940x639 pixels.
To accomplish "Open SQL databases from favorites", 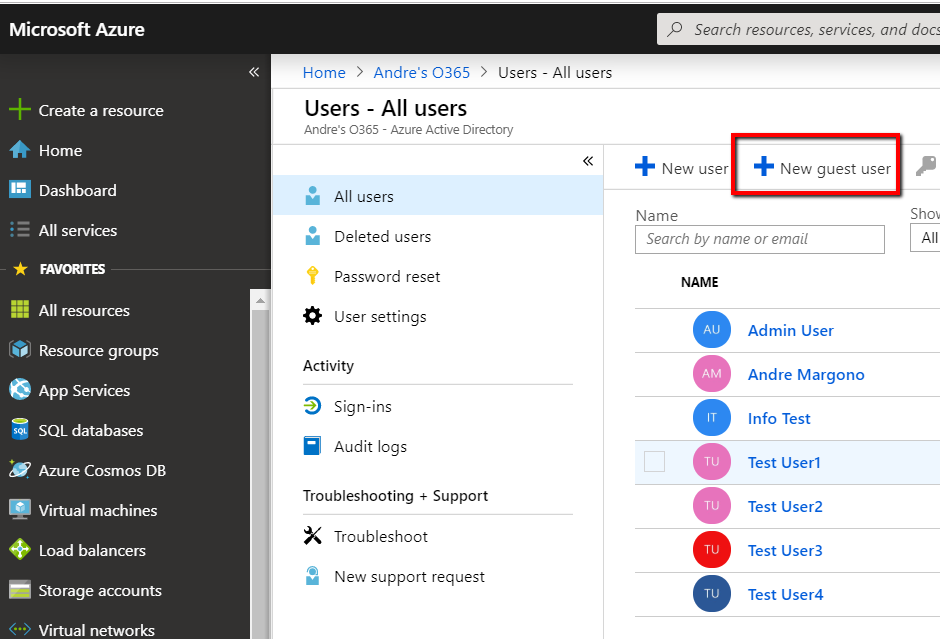I will (x=90, y=430).
